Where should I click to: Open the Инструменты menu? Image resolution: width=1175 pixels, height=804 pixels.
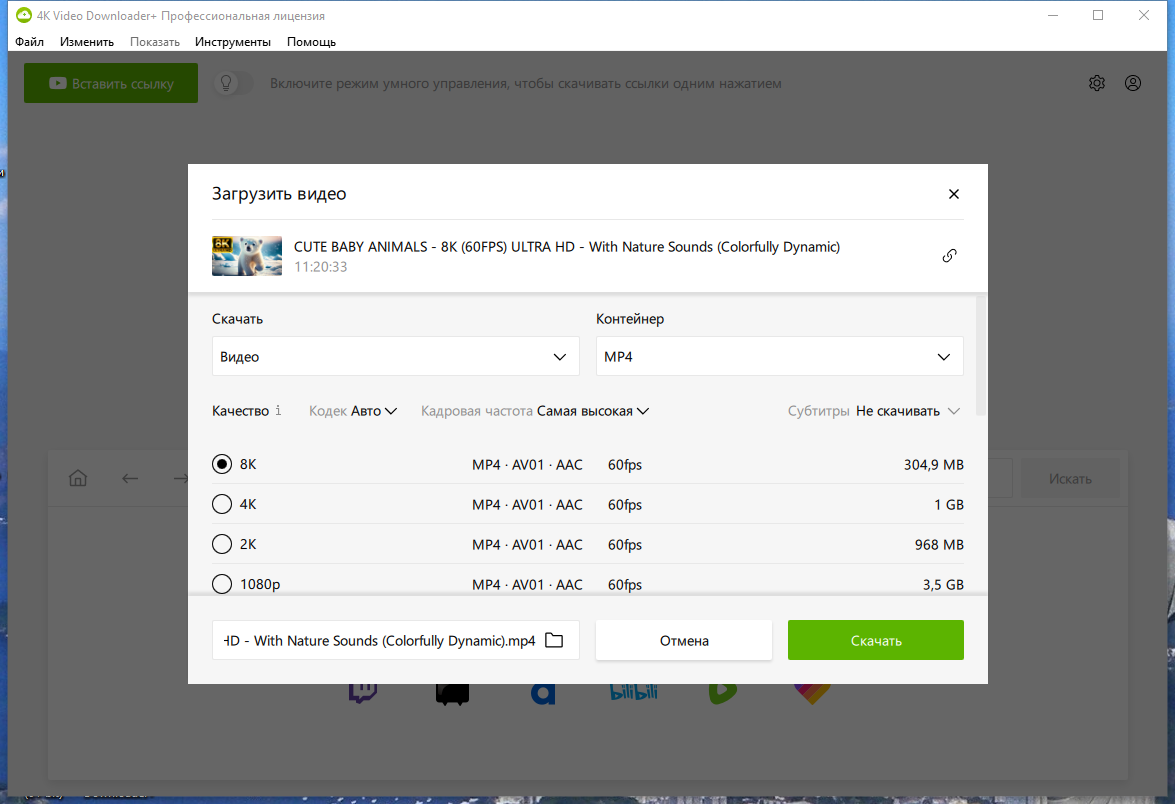[232, 42]
